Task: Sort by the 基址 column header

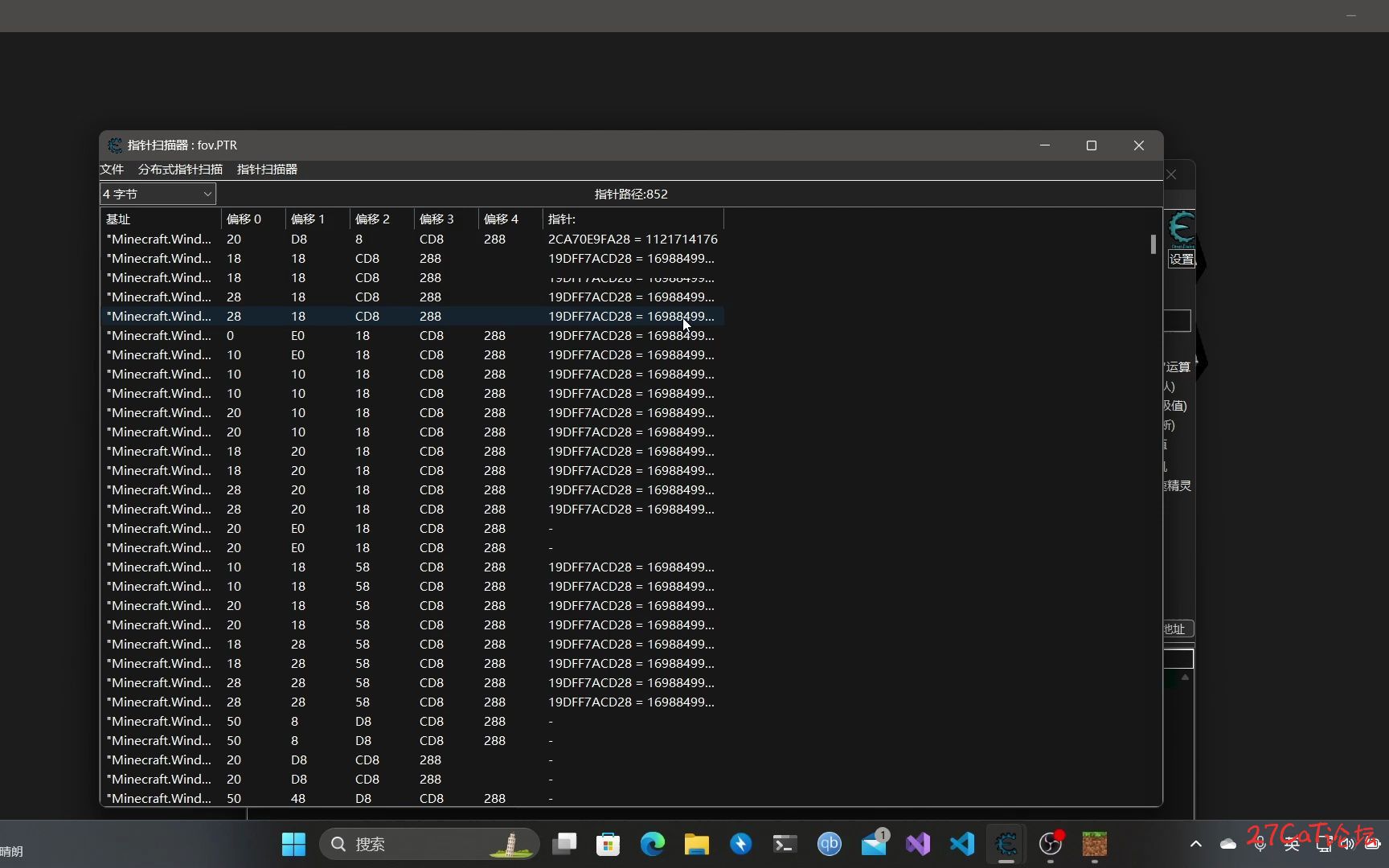Action: point(161,219)
